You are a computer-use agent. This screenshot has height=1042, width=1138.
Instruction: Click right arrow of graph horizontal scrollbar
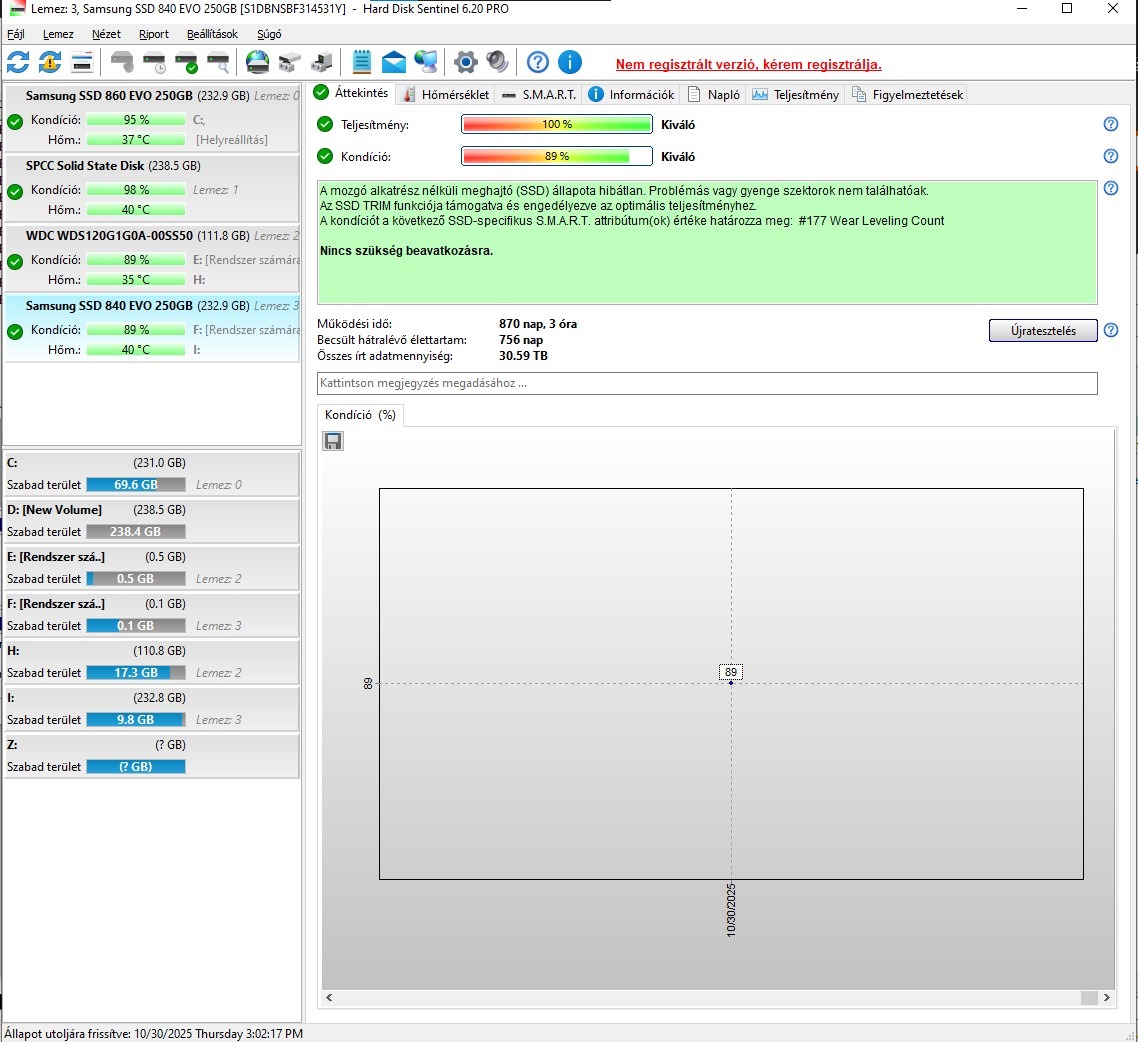[x=1106, y=998]
